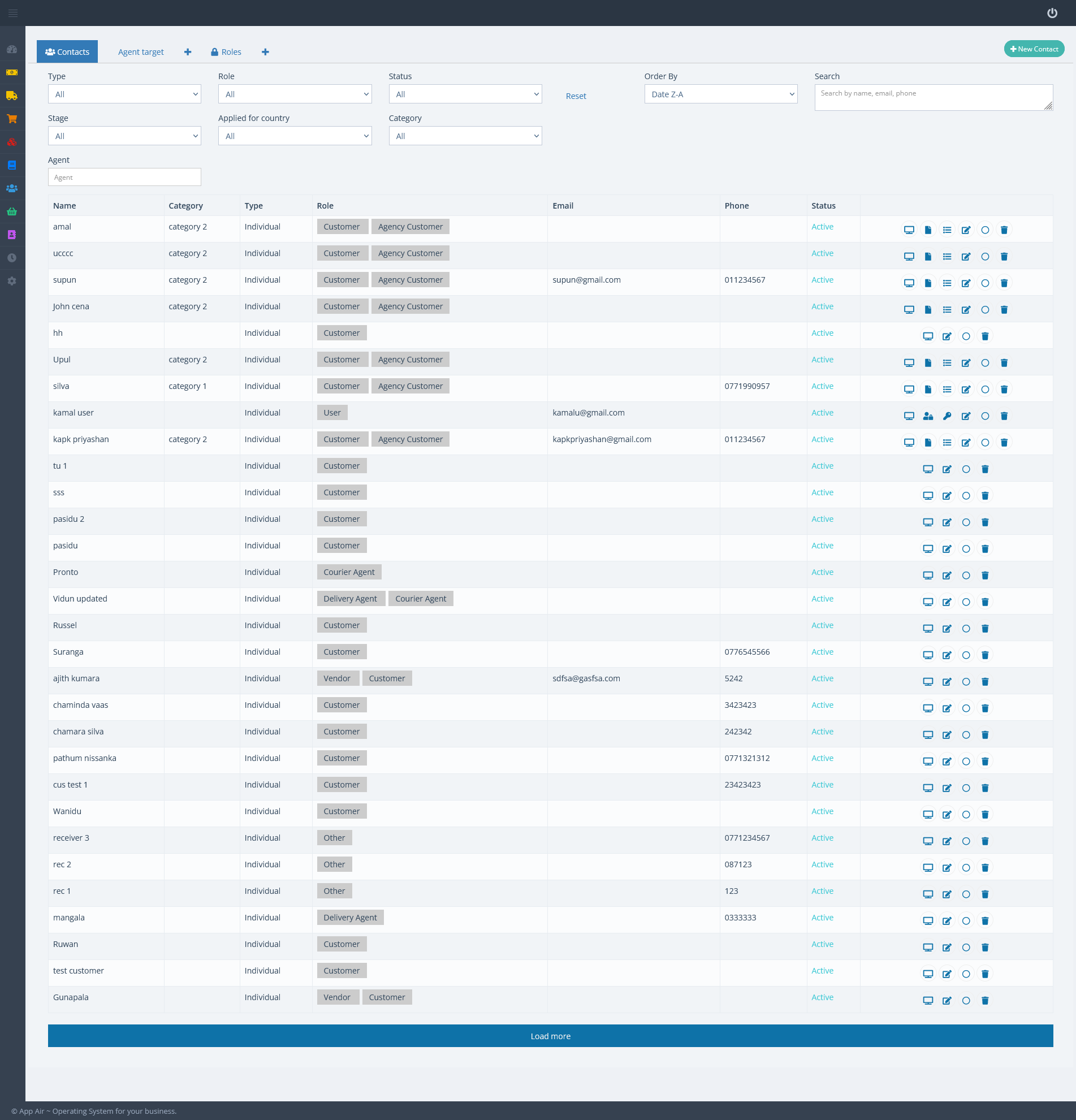Open the dashboard from the sidebar
Viewport: 1076px width, 1120px height.
(x=12, y=50)
